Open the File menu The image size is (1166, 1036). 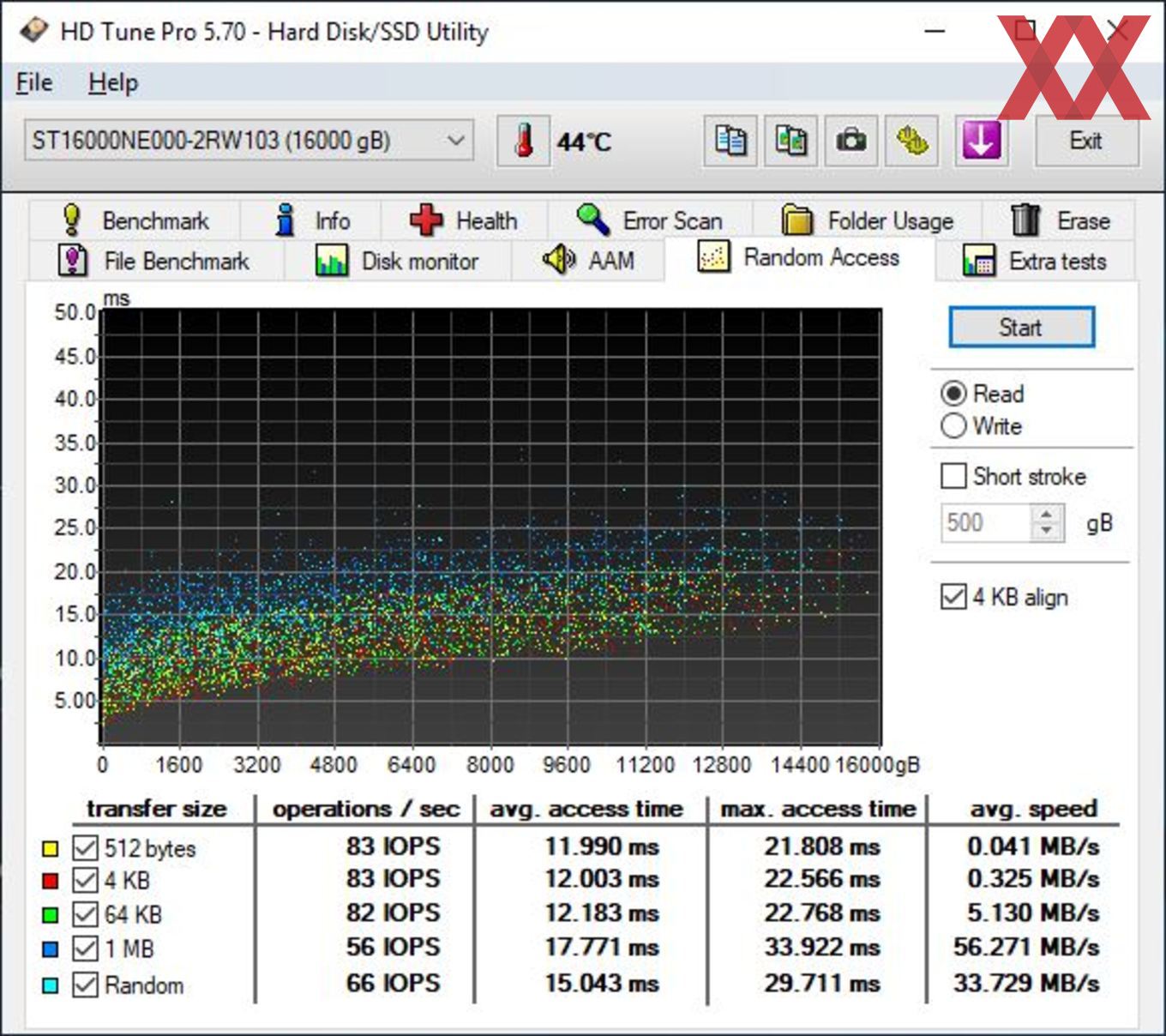point(34,82)
